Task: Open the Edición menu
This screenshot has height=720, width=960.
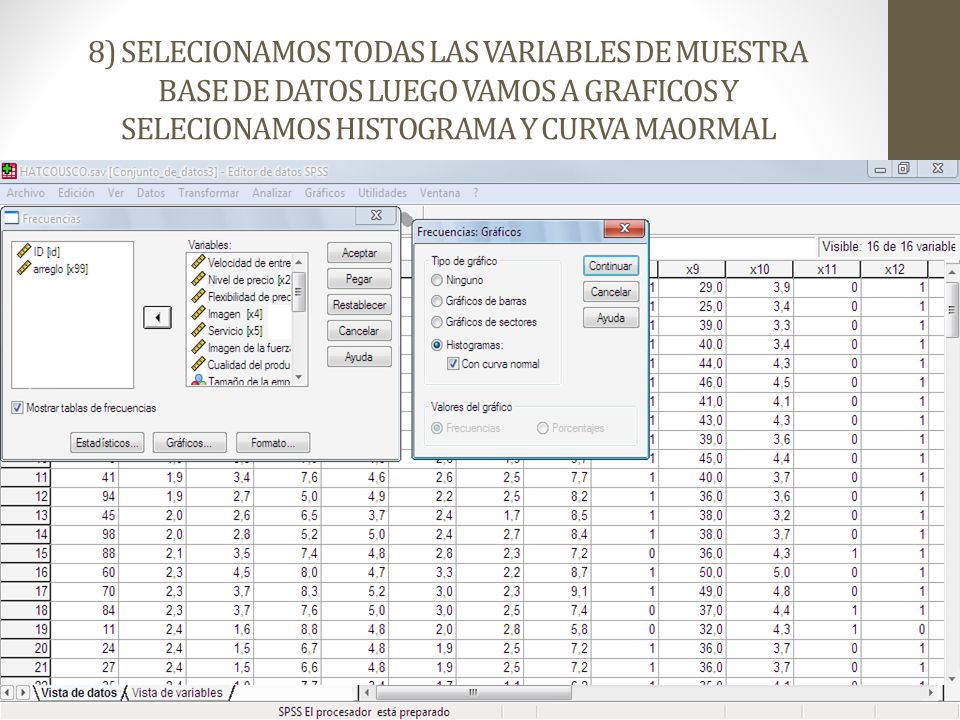Action: click(x=76, y=193)
